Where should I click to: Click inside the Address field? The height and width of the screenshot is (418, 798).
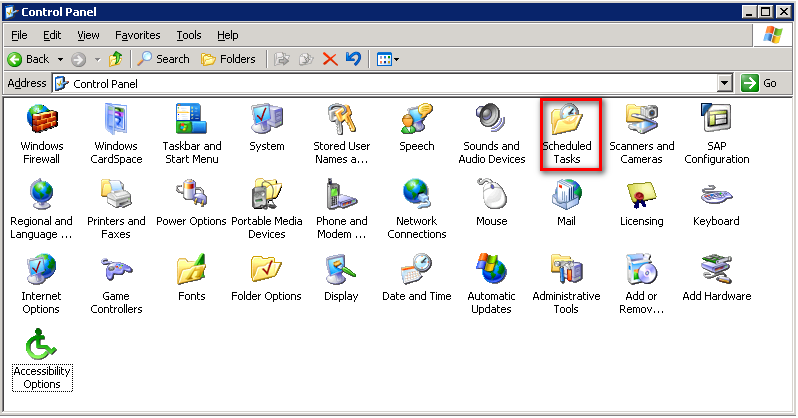pos(390,84)
